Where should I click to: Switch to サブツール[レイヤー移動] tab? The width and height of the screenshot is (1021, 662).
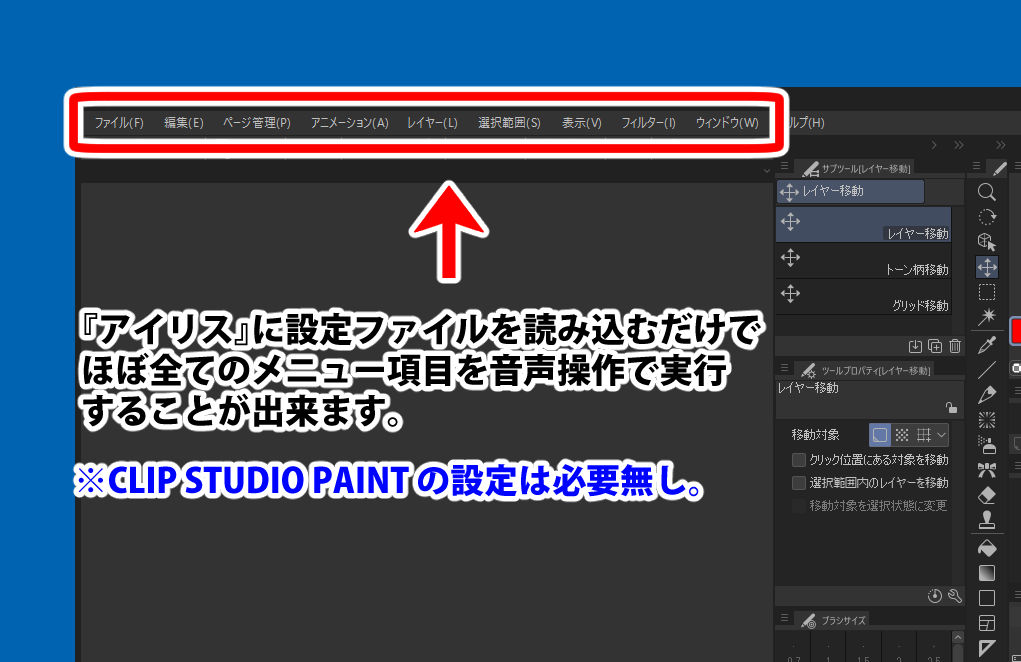[856, 169]
